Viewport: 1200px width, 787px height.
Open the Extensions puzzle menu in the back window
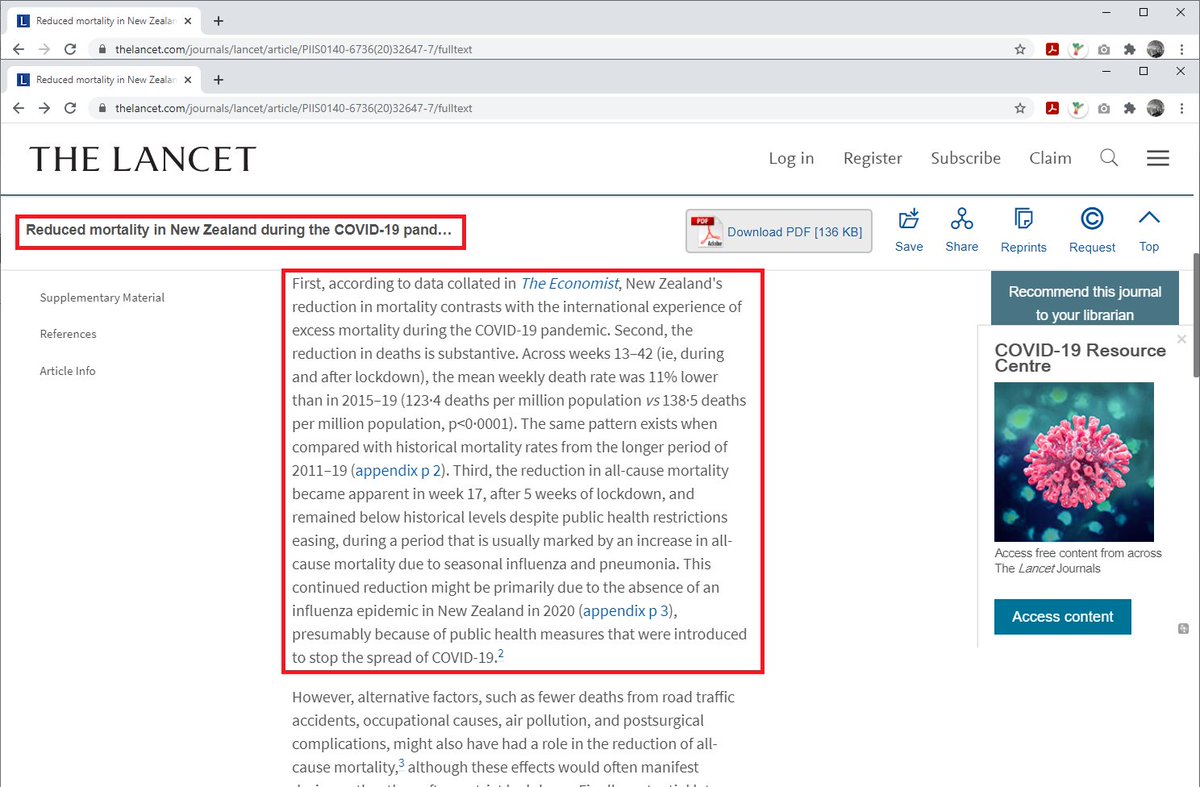pos(1129,48)
